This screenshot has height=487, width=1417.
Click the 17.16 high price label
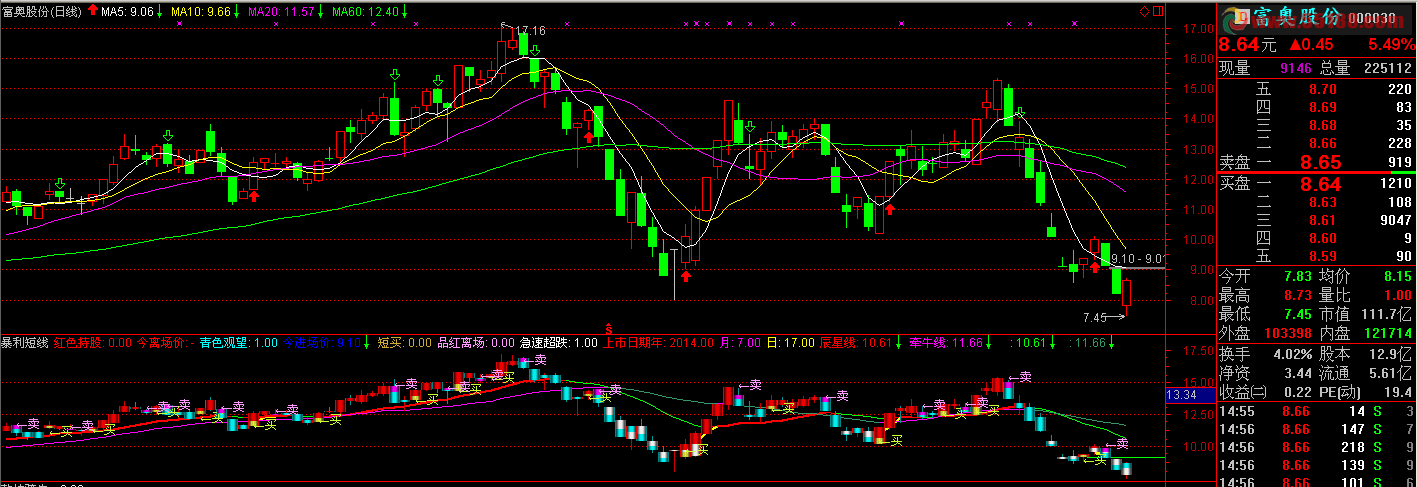click(531, 31)
